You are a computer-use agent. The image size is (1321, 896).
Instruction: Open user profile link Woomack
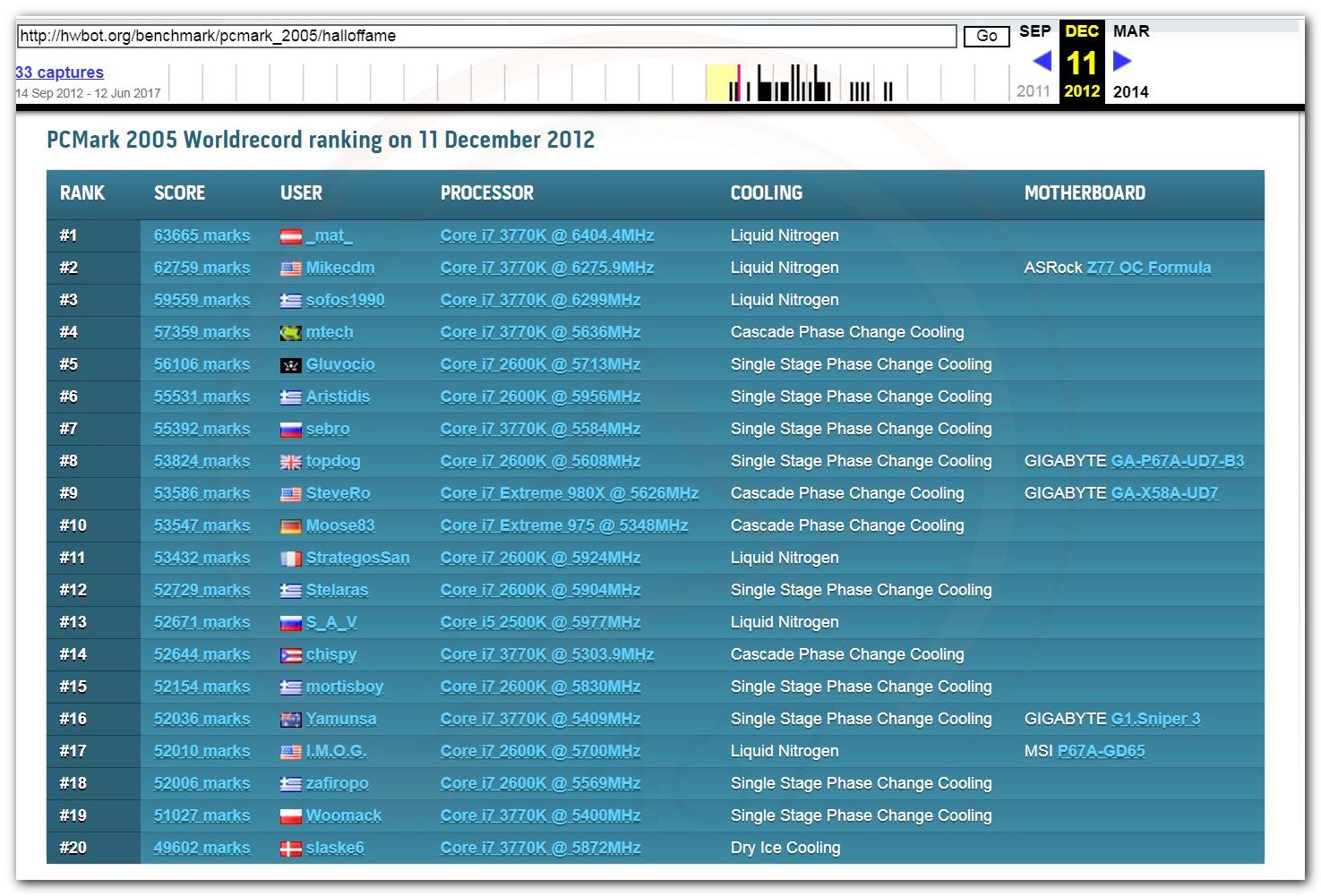tap(344, 815)
